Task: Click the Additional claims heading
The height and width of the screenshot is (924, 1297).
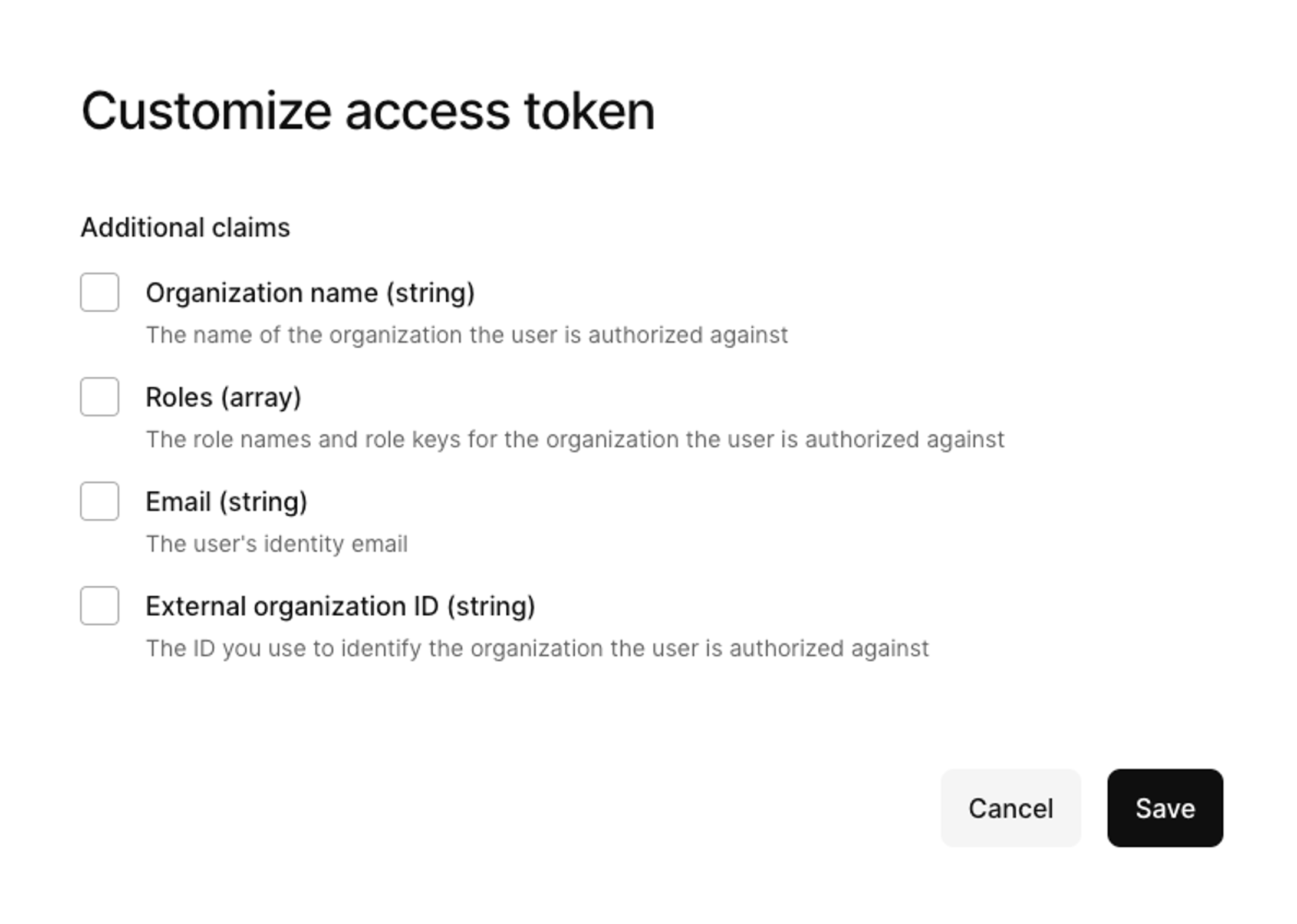Action: tap(186, 227)
